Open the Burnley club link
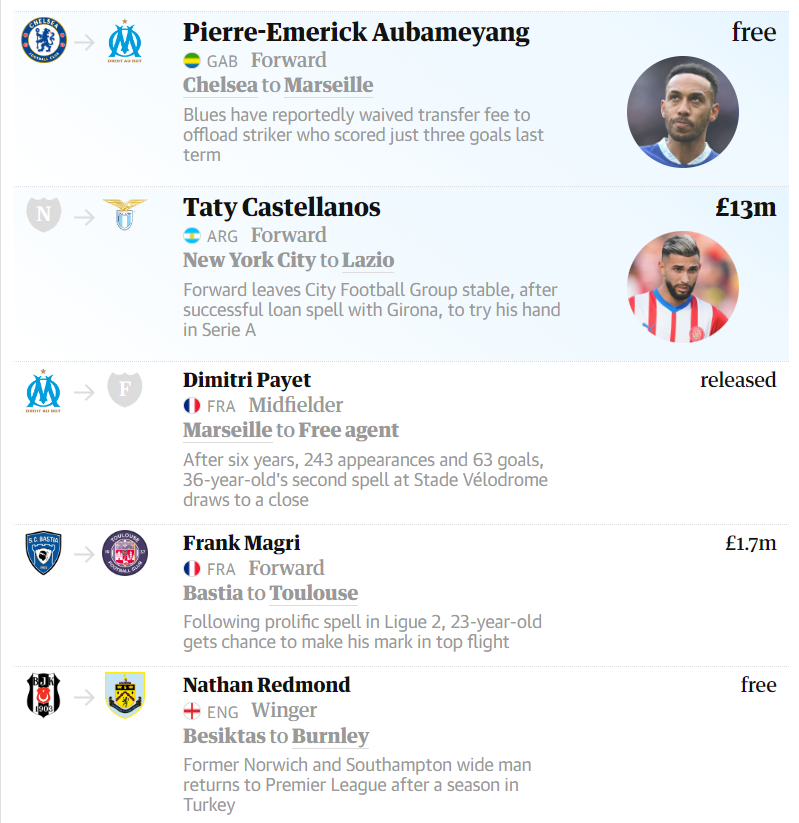The width and height of the screenshot is (799, 823). [x=330, y=736]
